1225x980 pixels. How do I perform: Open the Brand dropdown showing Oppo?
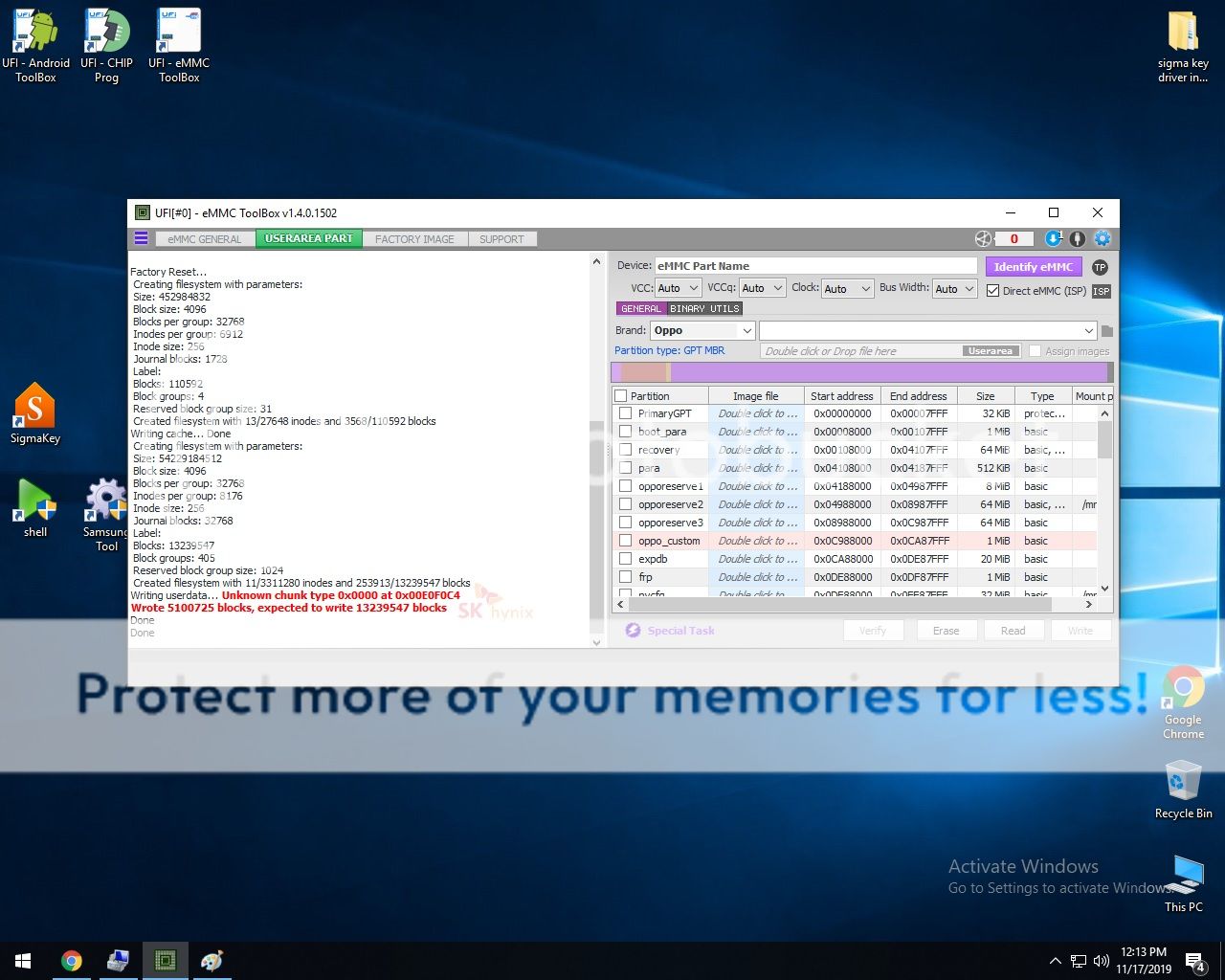coord(702,330)
